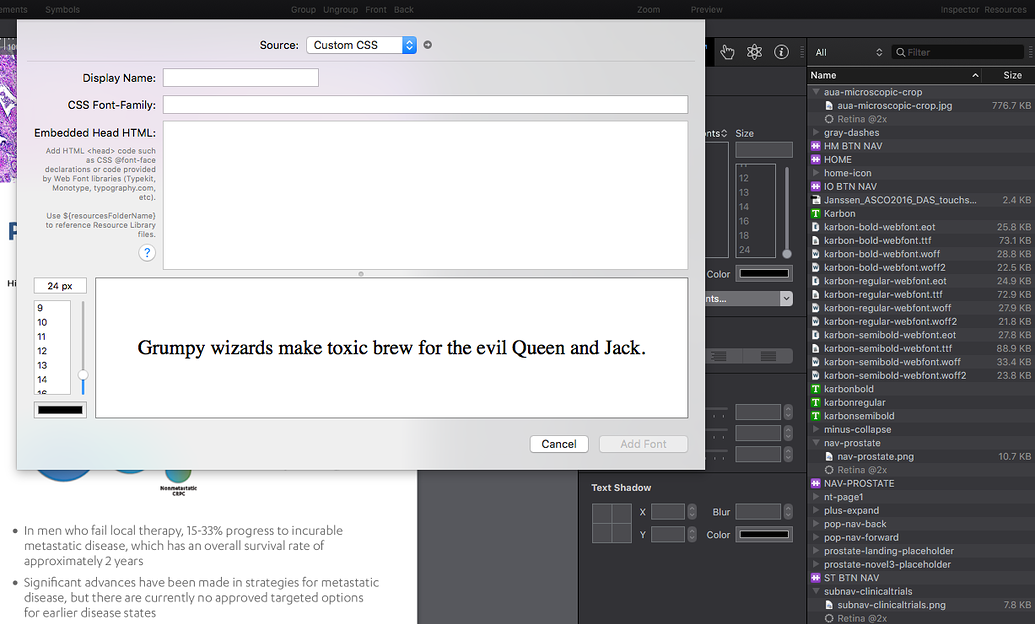The height and width of the screenshot is (624, 1035).
Task: Open the Actions inspector hand icon
Action: point(727,52)
